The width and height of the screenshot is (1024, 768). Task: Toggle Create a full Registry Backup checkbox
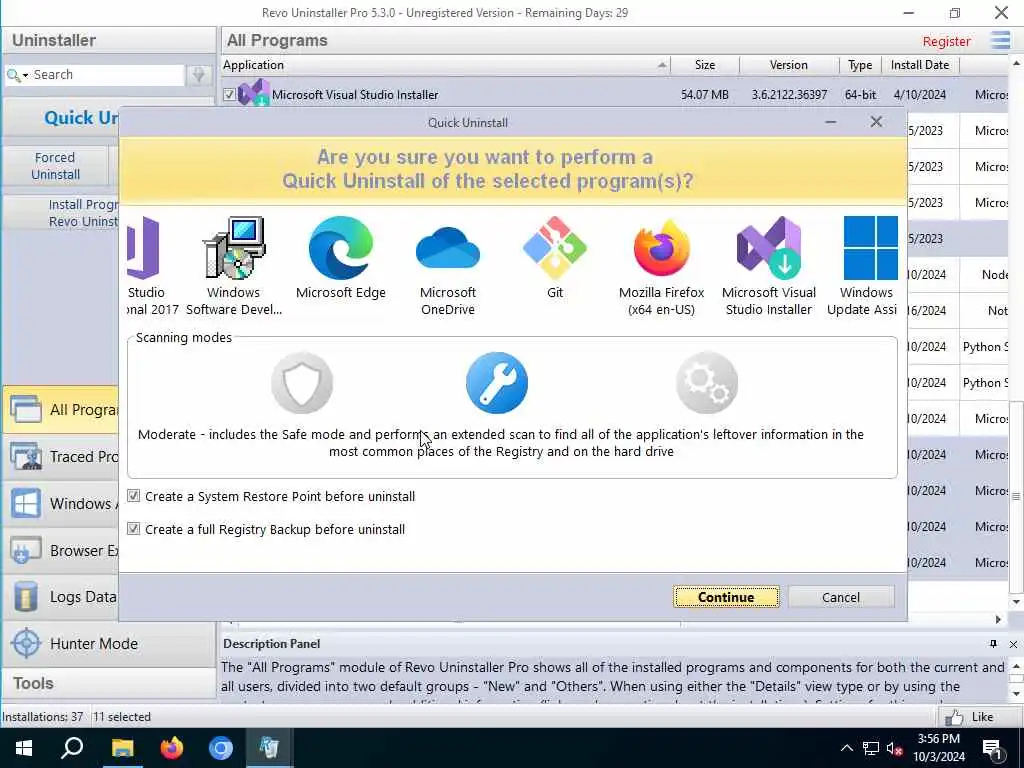point(133,528)
